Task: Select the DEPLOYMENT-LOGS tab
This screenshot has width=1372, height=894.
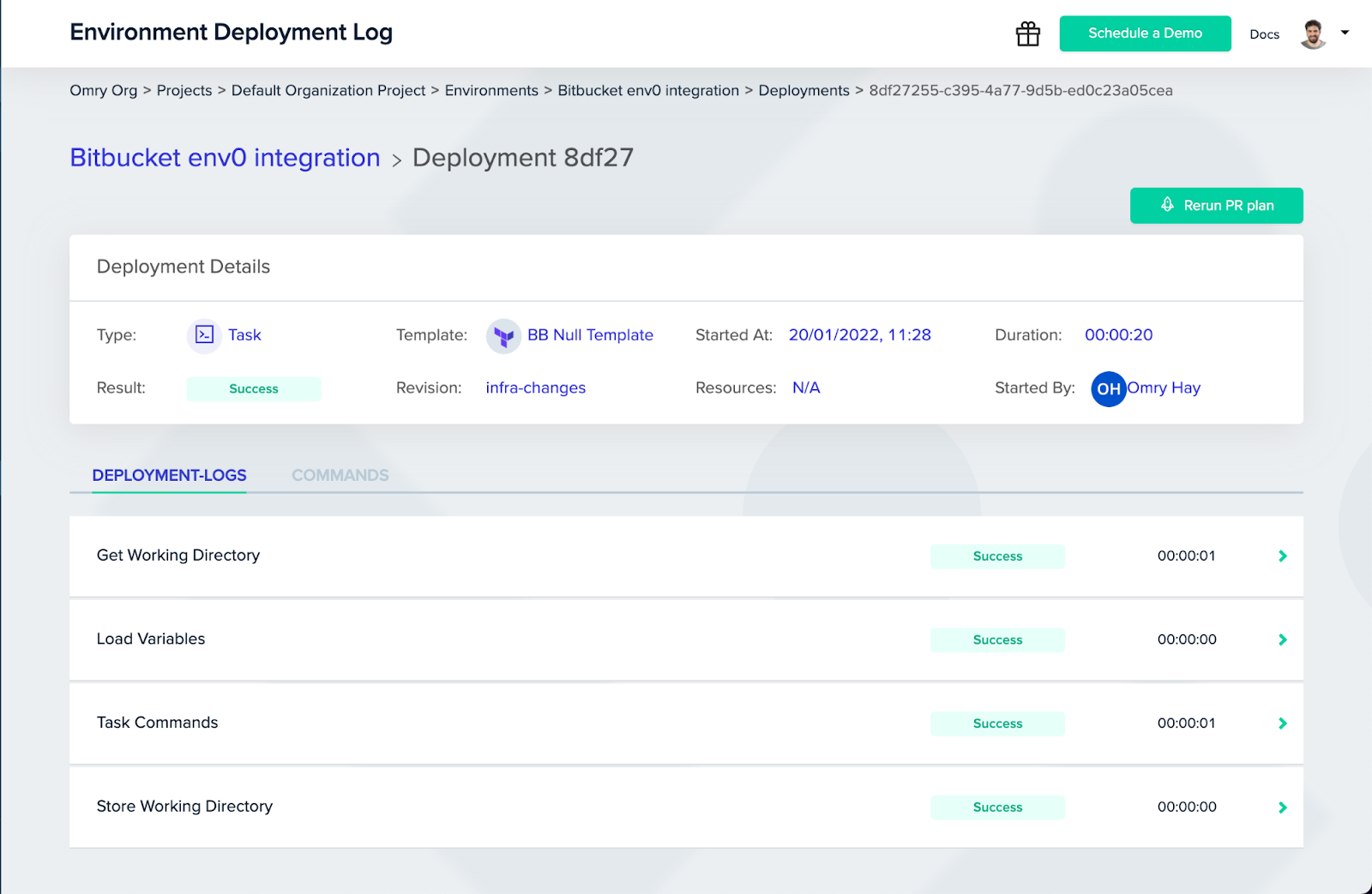Action: point(169,475)
